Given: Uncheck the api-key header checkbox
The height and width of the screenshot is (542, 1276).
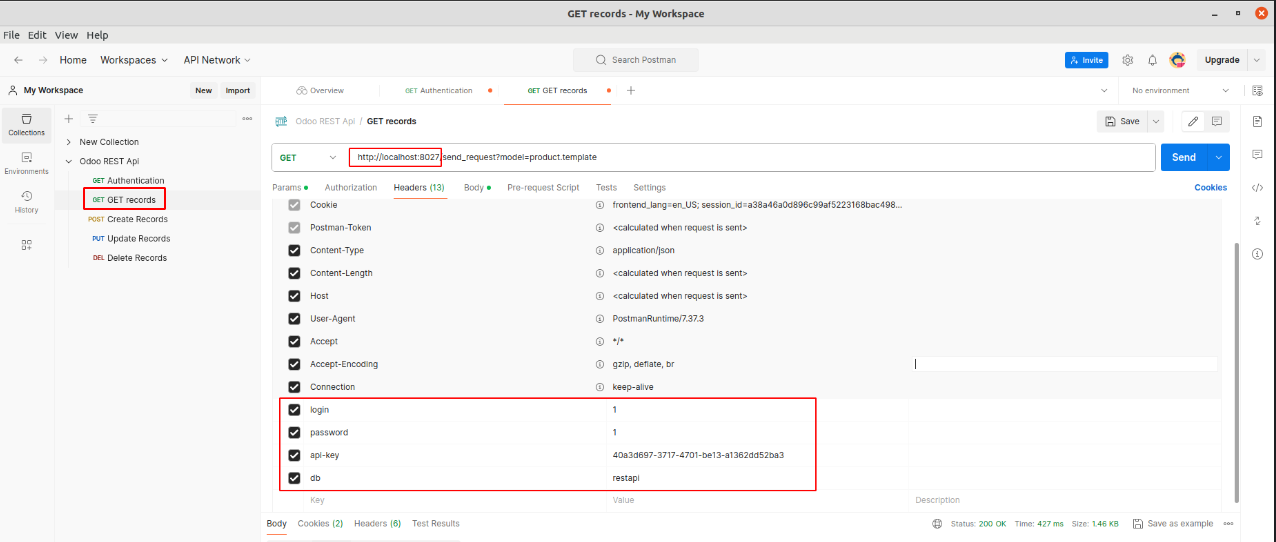Looking at the screenshot, I should pyautogui.click(x=294, y=455).
